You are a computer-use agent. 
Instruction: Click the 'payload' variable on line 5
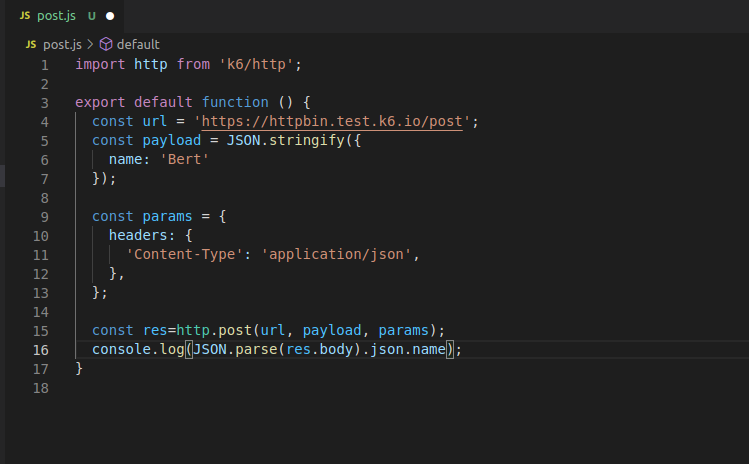click(x=171, y=140)
